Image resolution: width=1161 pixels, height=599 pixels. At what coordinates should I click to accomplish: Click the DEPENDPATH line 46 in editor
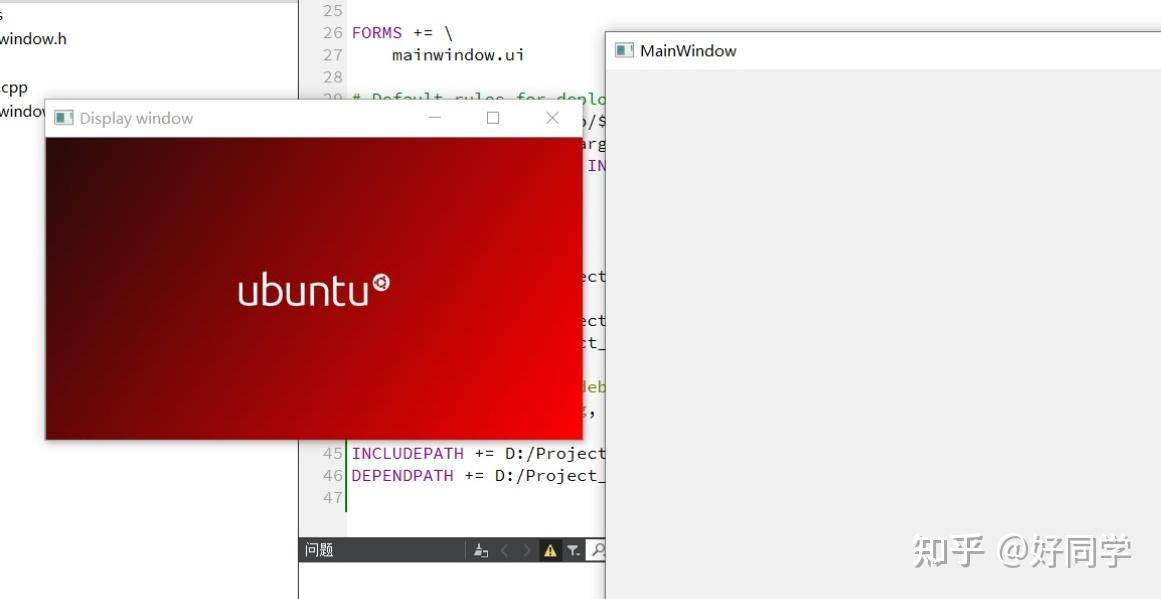(478, 475)
